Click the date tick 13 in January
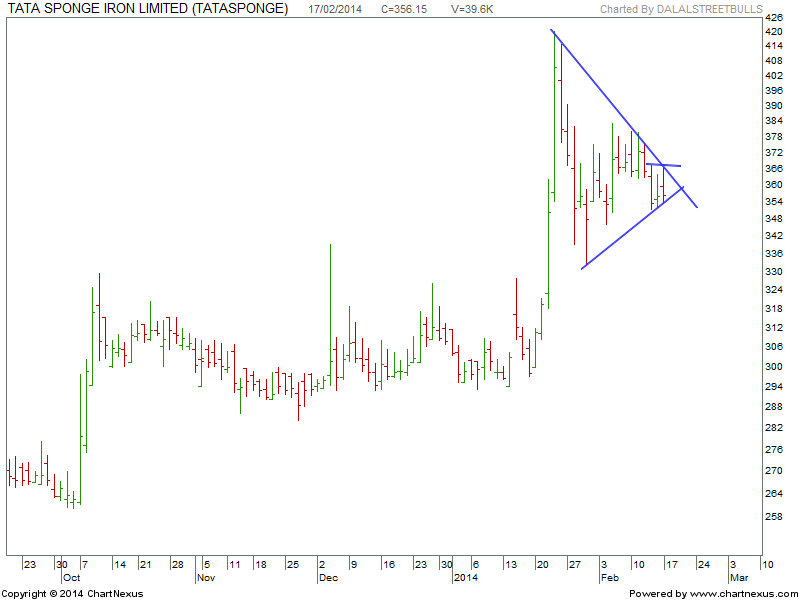The image size is (800, 600). point(511,565)
